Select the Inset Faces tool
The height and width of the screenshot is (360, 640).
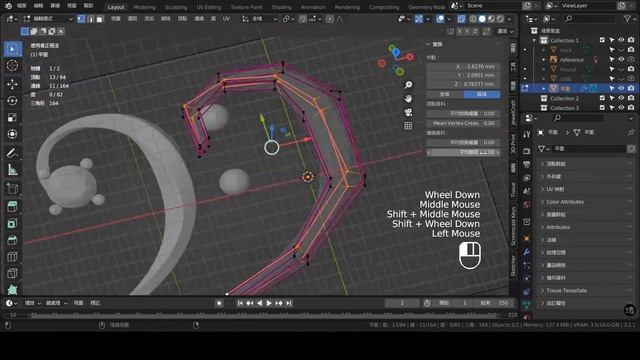12,223
